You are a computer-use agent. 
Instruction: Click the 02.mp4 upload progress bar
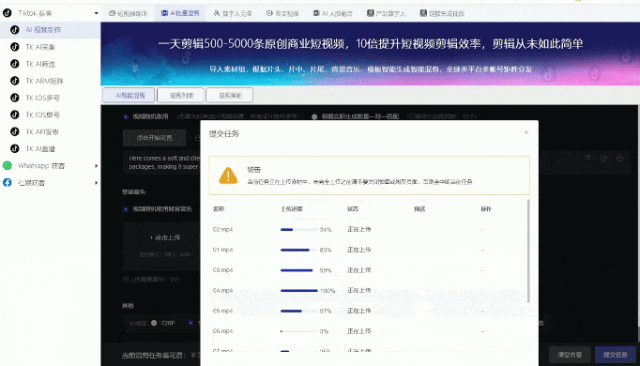(299, 230)
